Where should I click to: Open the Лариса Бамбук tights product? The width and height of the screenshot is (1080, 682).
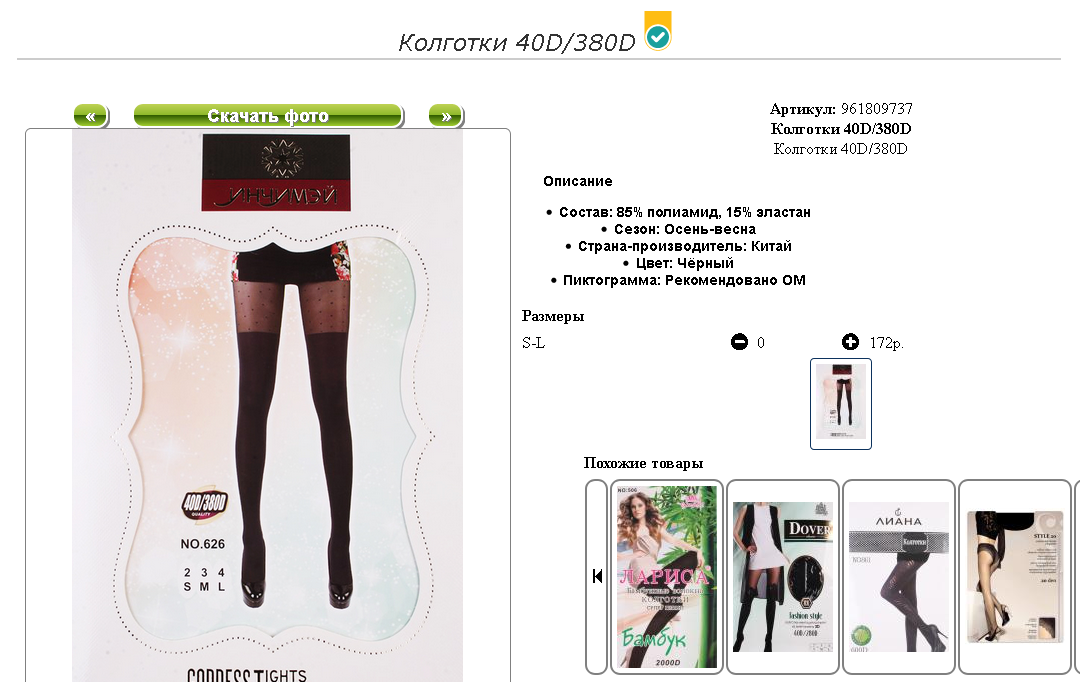(667, 577)
